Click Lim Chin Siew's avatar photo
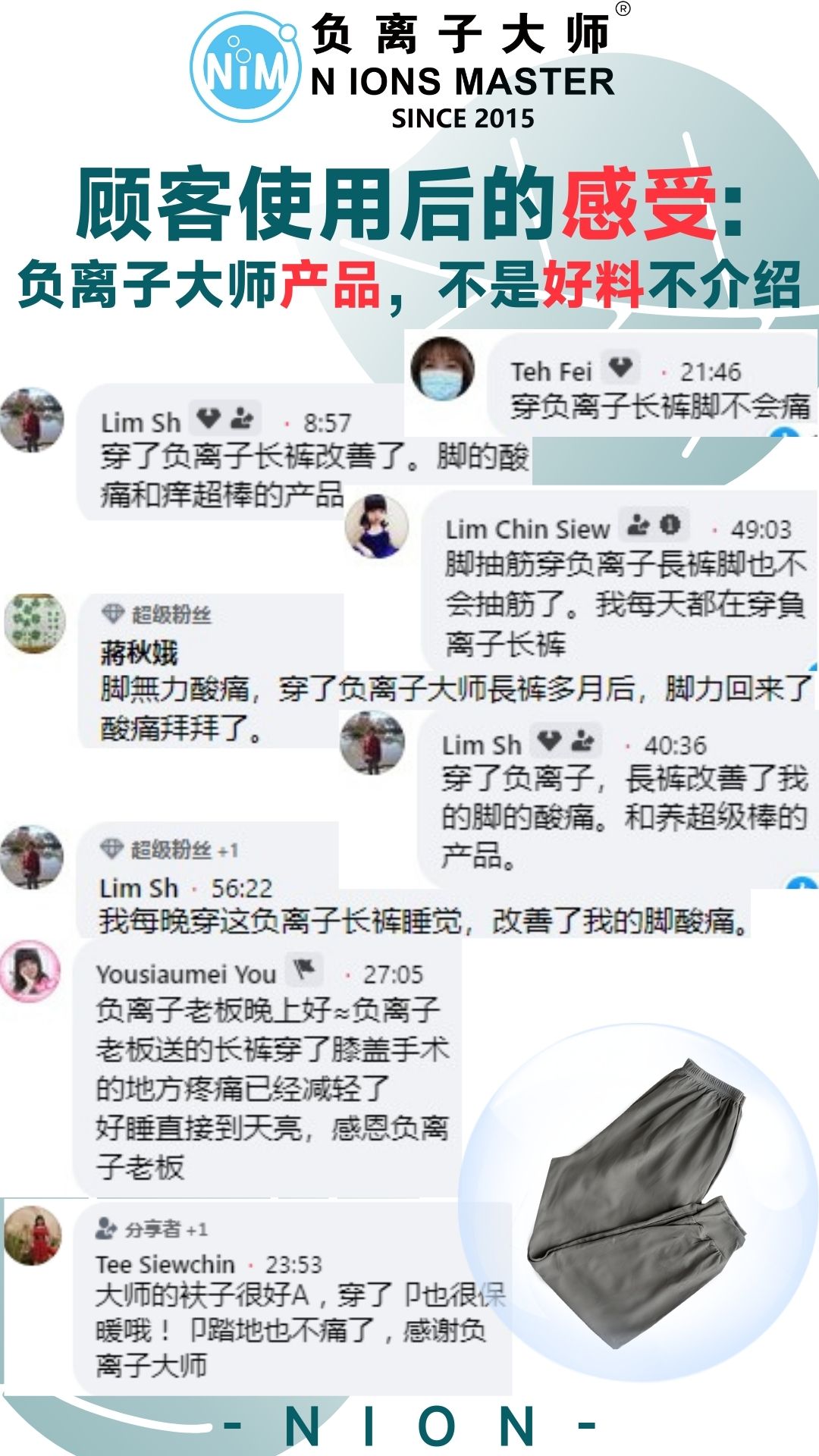 (x=377, y=526)
